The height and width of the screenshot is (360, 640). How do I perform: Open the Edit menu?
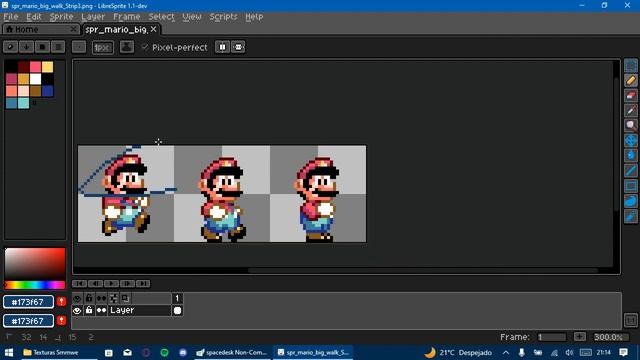(34, 17)
